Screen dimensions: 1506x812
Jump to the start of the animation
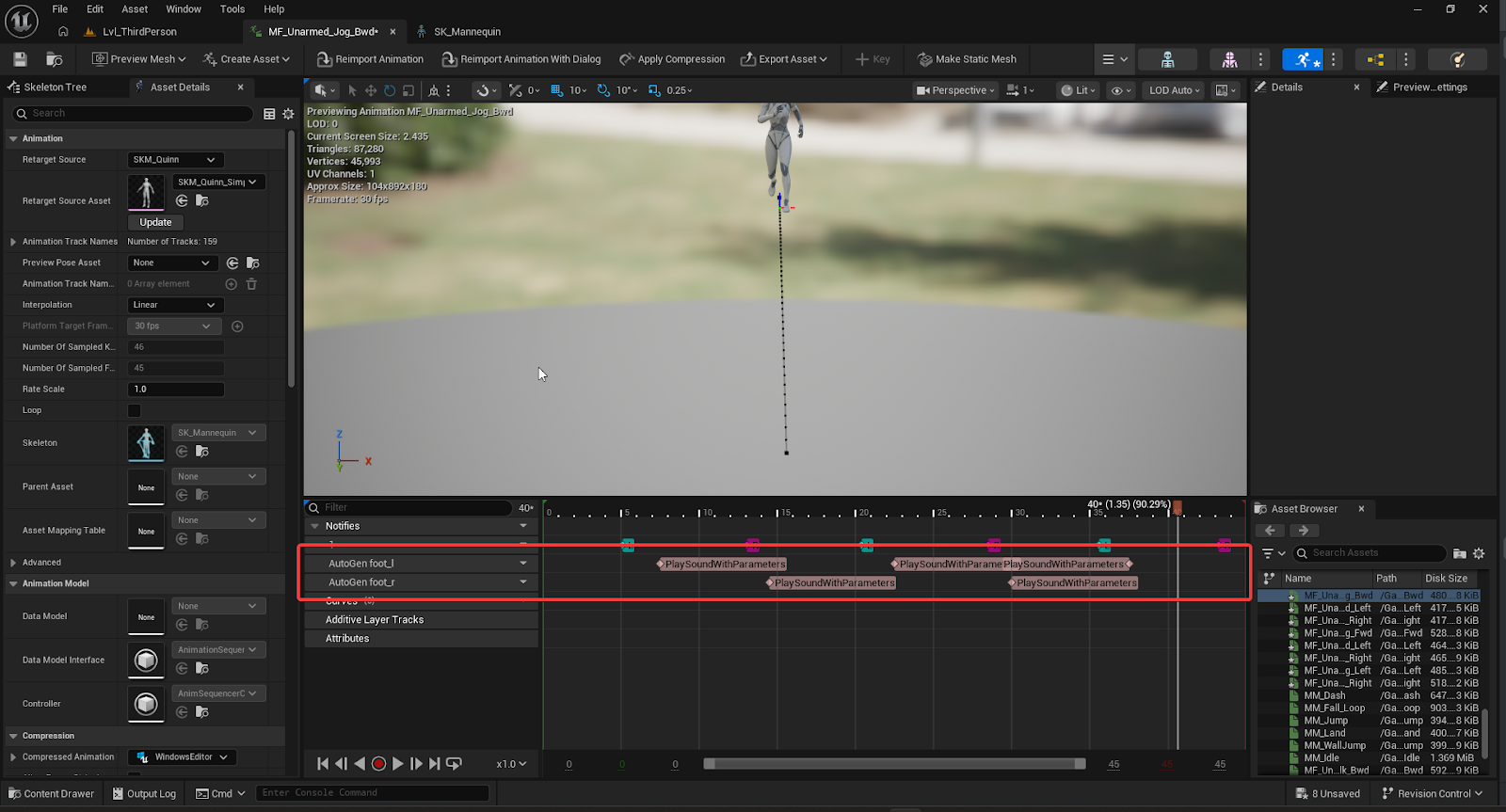pyautogui.click(x=323, y=764)
